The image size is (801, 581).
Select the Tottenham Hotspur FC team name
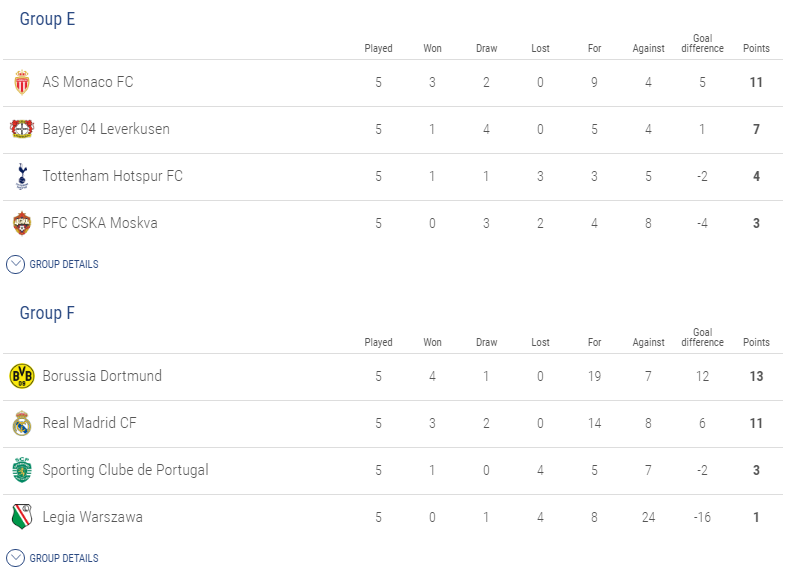112,176
